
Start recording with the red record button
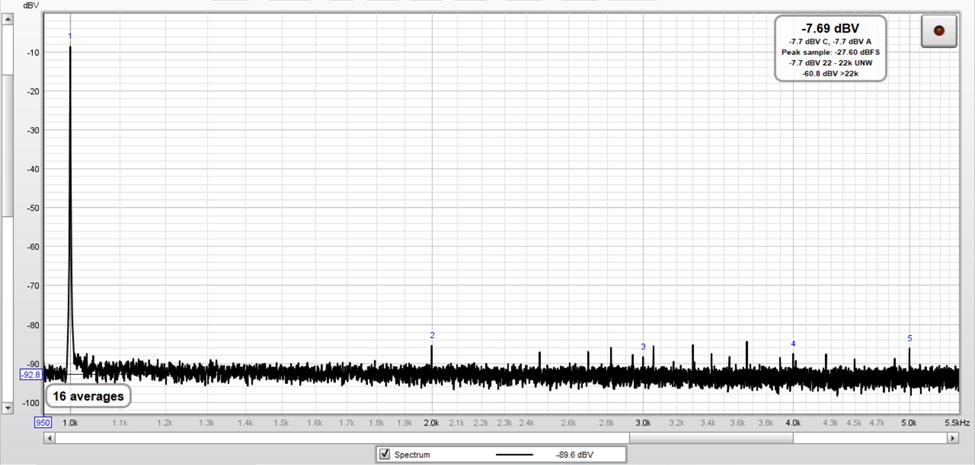click(938, 31)
